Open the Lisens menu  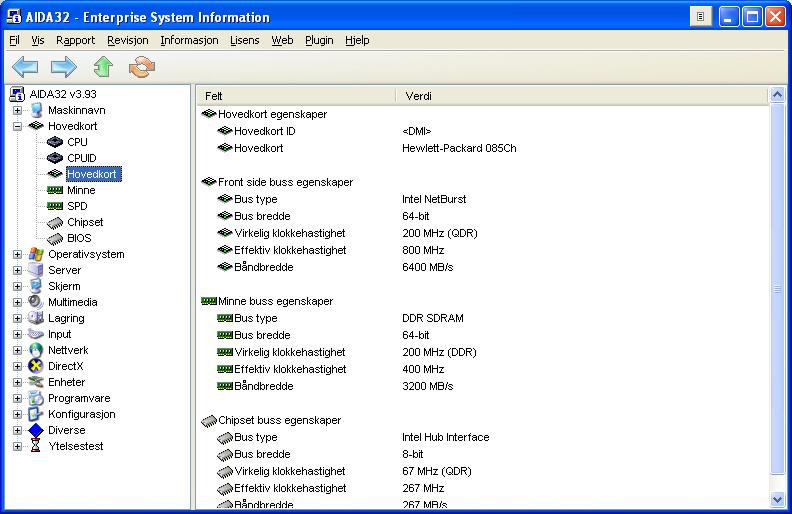coord(244,40)
